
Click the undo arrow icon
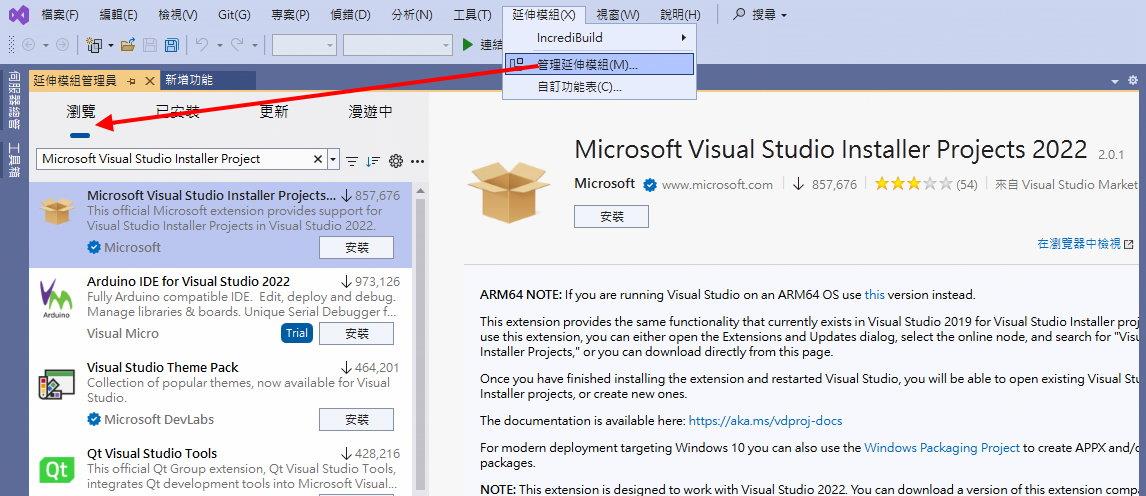pyautogui.click(x=202, y=45)
